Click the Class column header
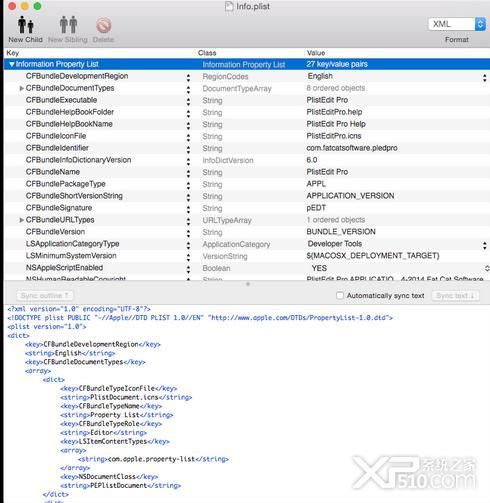The width and height of the screenshot is (490, 503). [x=207, y=53]
